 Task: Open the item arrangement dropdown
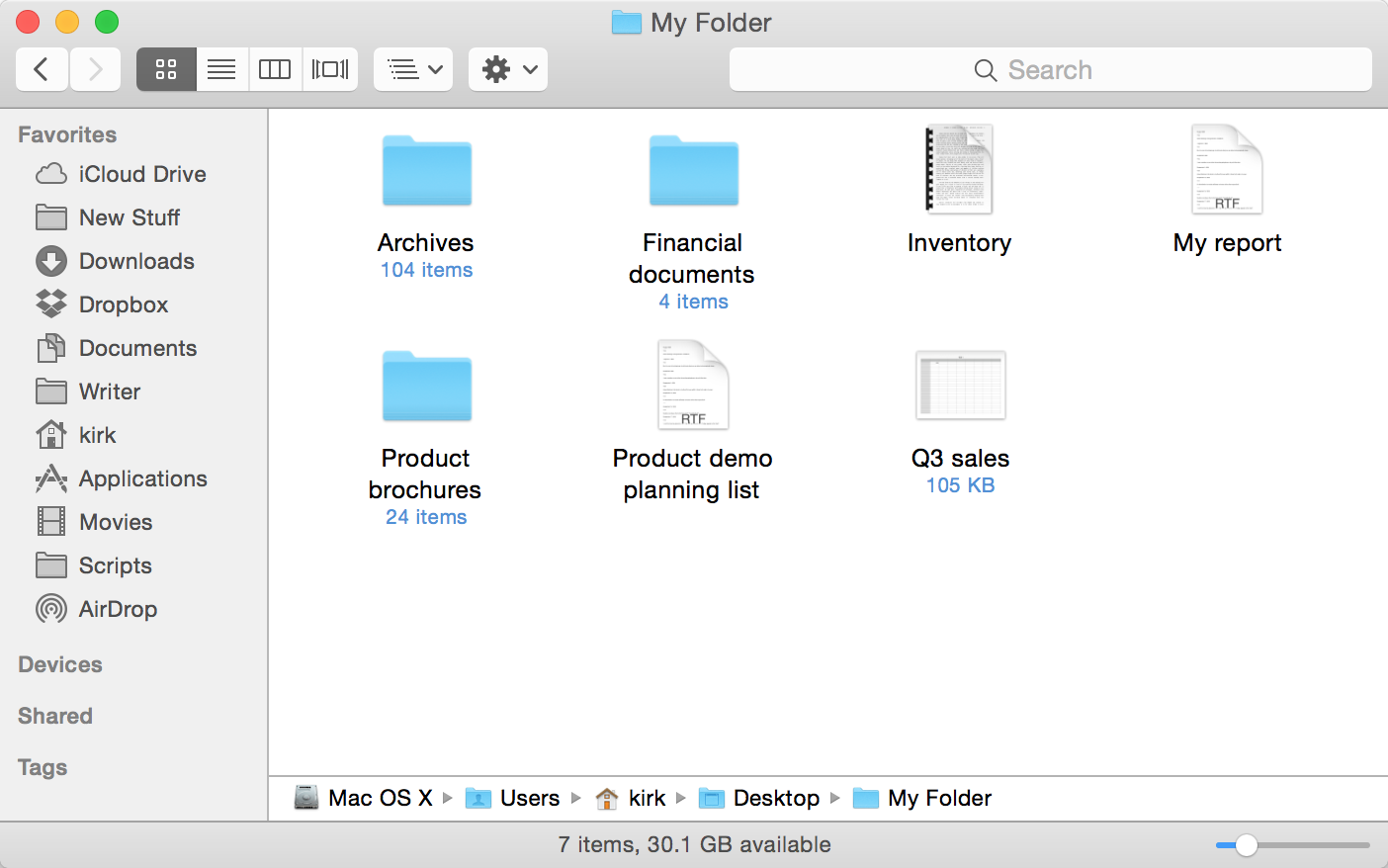pyautogui.click(x=413, y=69)
